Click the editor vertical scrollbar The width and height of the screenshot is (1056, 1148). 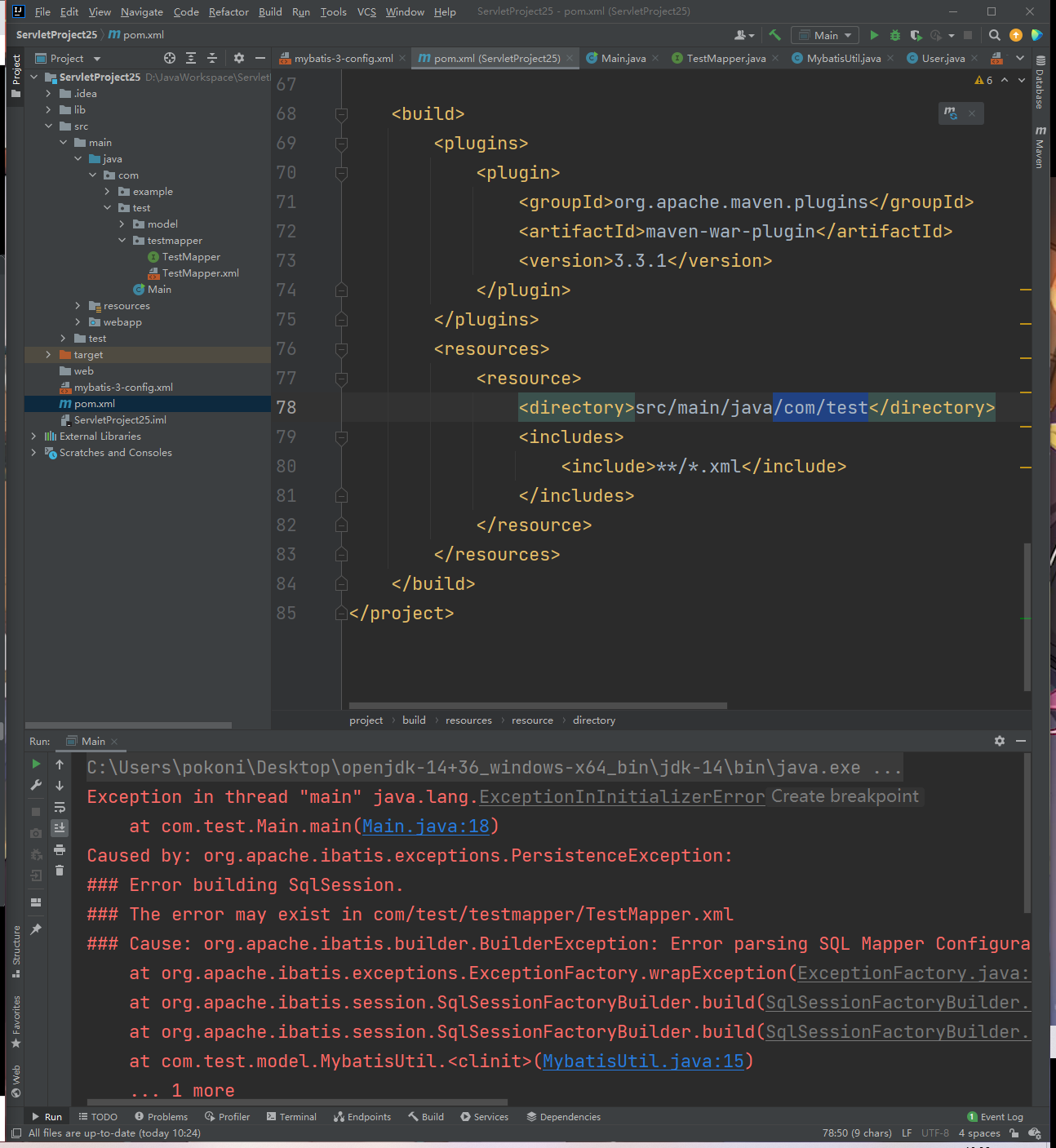(1027, 616)
